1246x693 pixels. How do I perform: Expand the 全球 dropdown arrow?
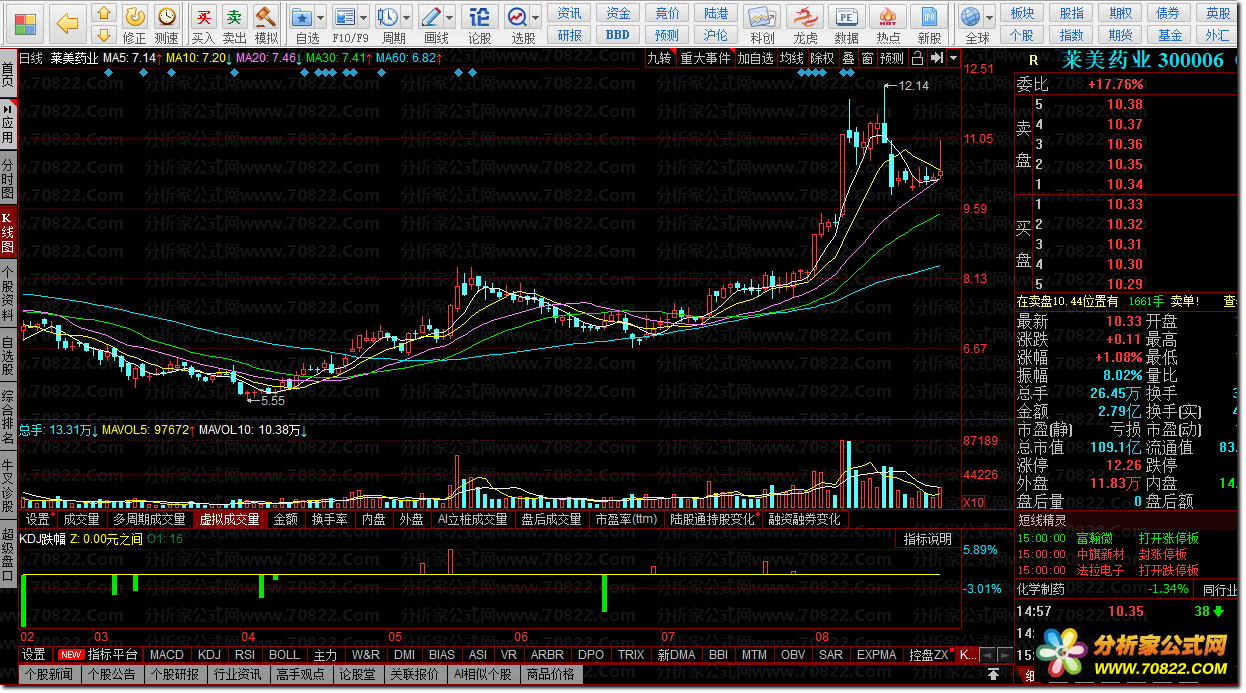(x=989, y=18)
